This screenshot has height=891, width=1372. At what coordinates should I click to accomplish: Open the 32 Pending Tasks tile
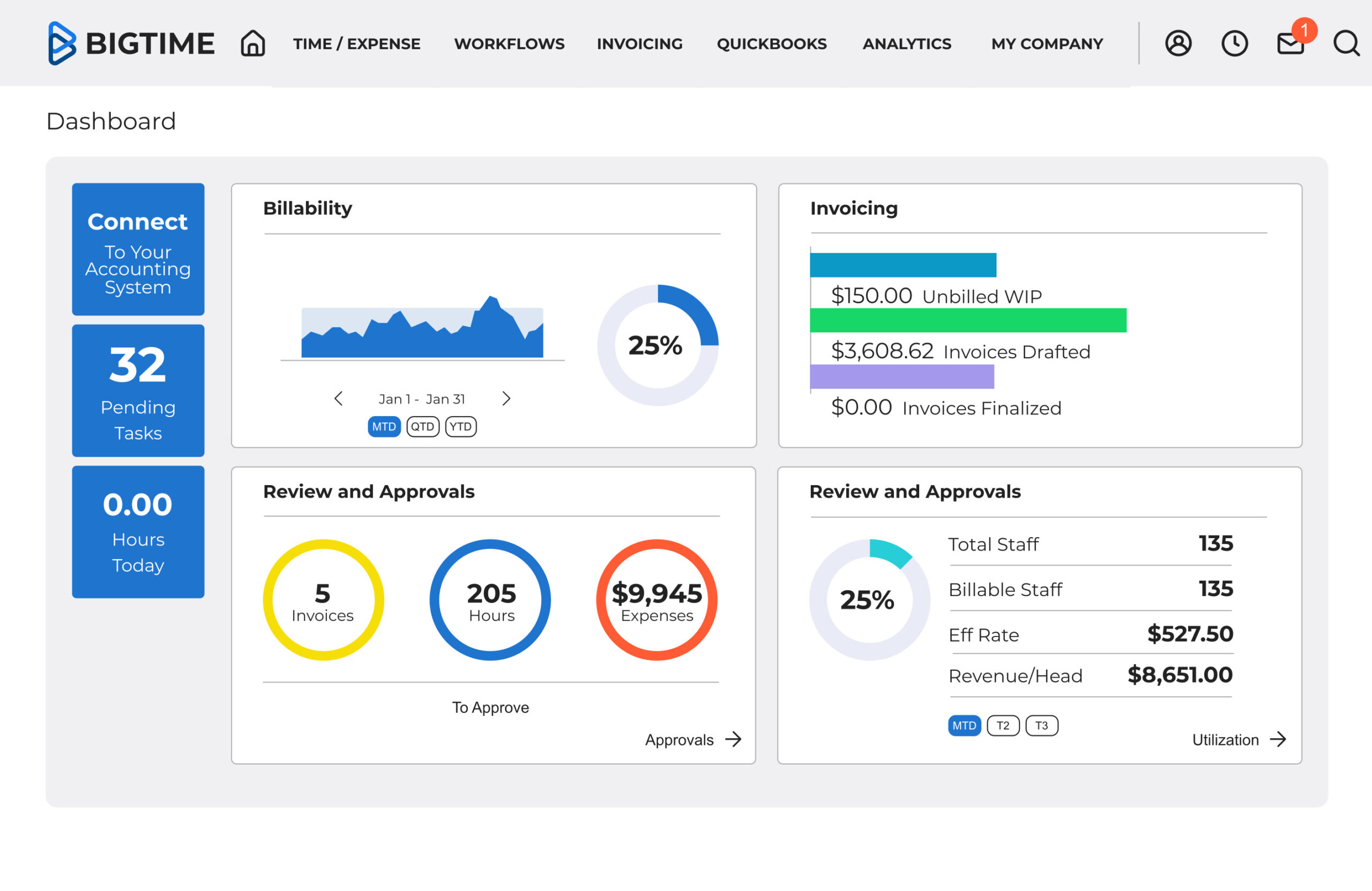(x=138, y=390)
